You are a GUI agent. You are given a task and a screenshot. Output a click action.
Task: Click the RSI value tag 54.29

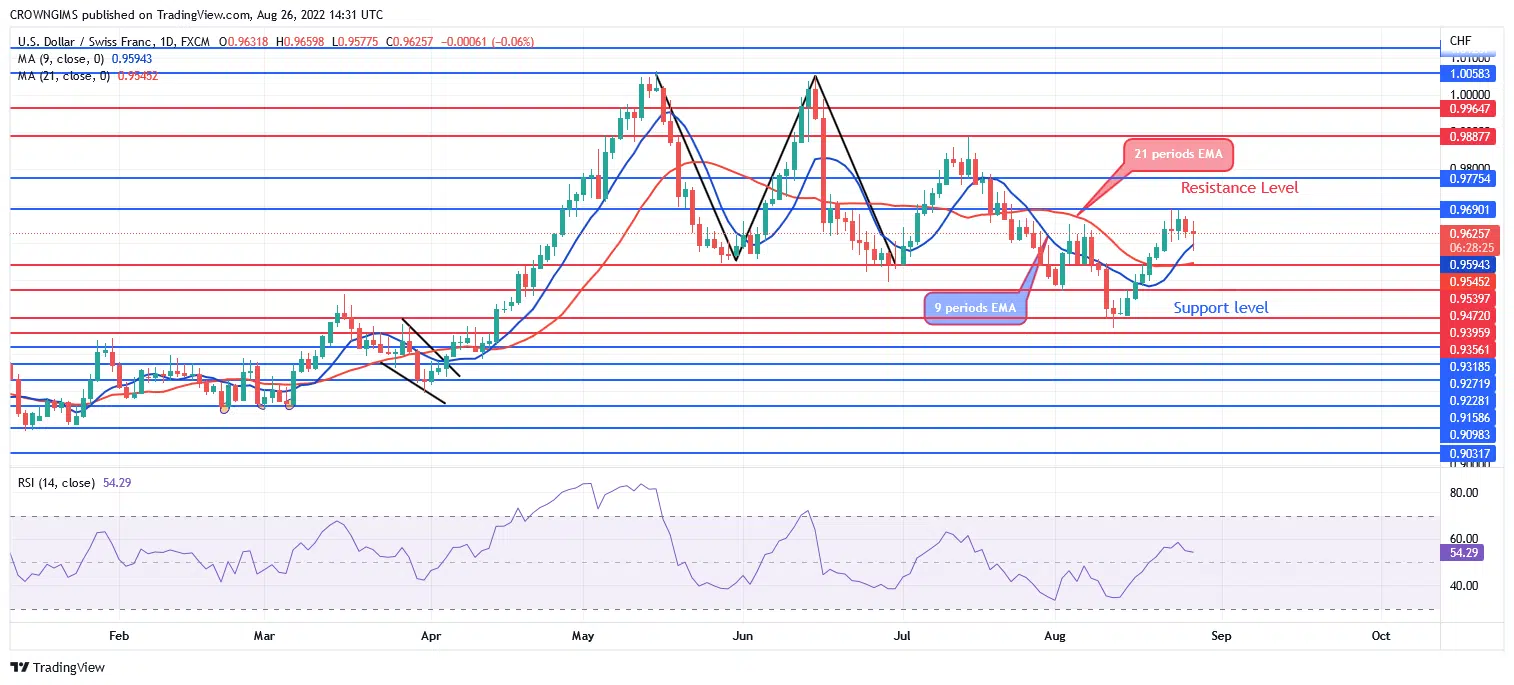pyautogui.click(x=1468, y=552)
